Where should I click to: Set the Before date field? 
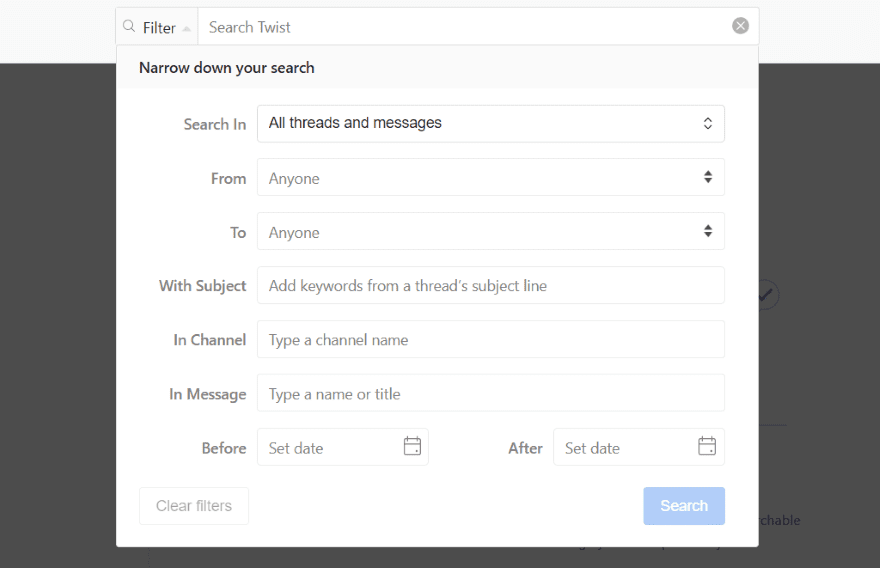(330, 448)
